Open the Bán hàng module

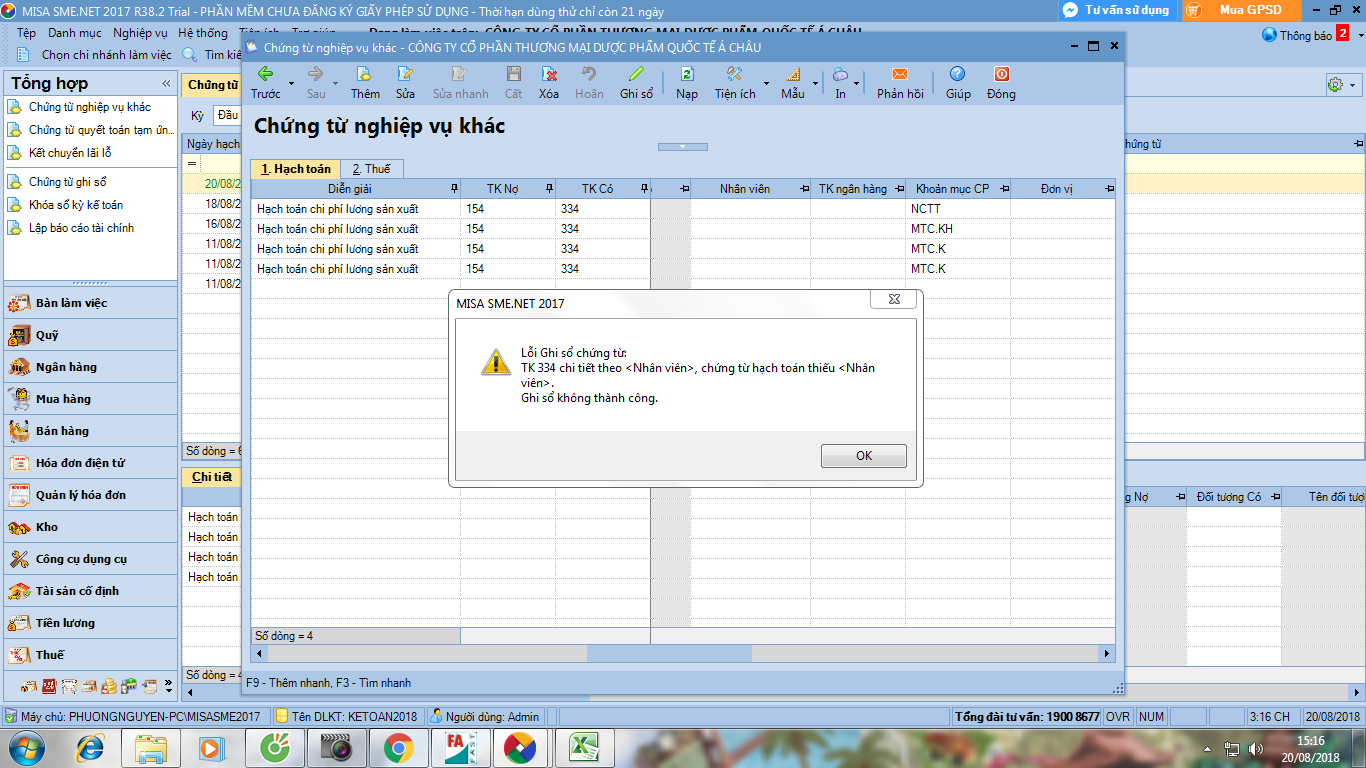tap(90, 431)
